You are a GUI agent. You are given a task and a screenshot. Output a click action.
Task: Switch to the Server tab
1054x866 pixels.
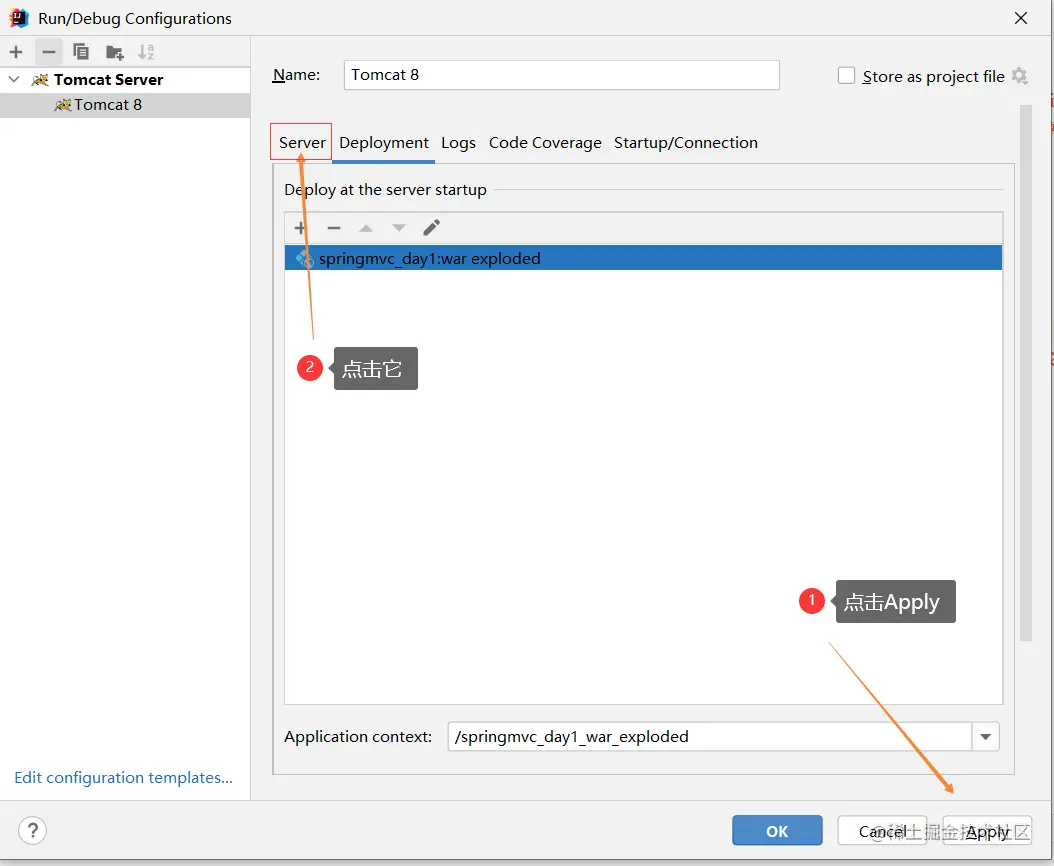(x=302, y=143)
